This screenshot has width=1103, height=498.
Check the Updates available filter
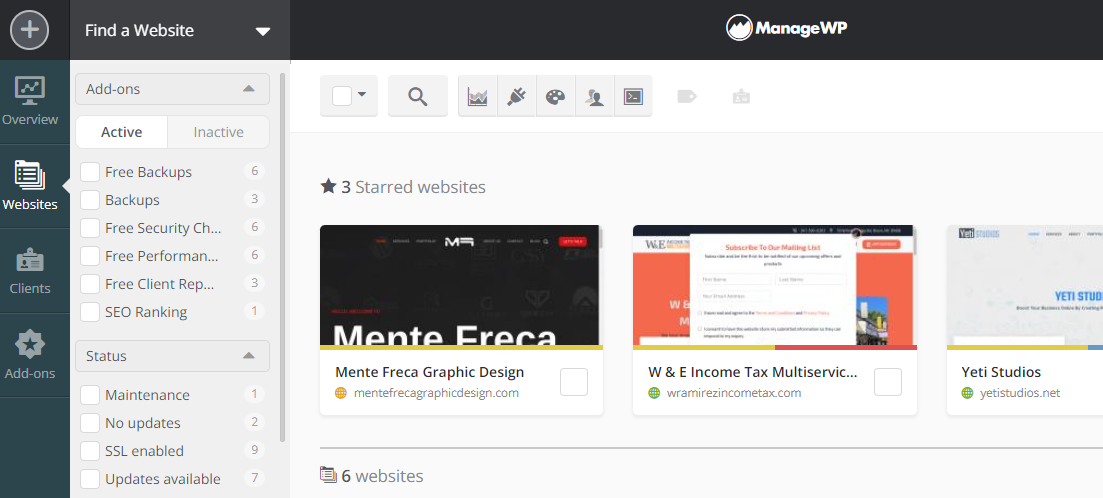[89, 479]
